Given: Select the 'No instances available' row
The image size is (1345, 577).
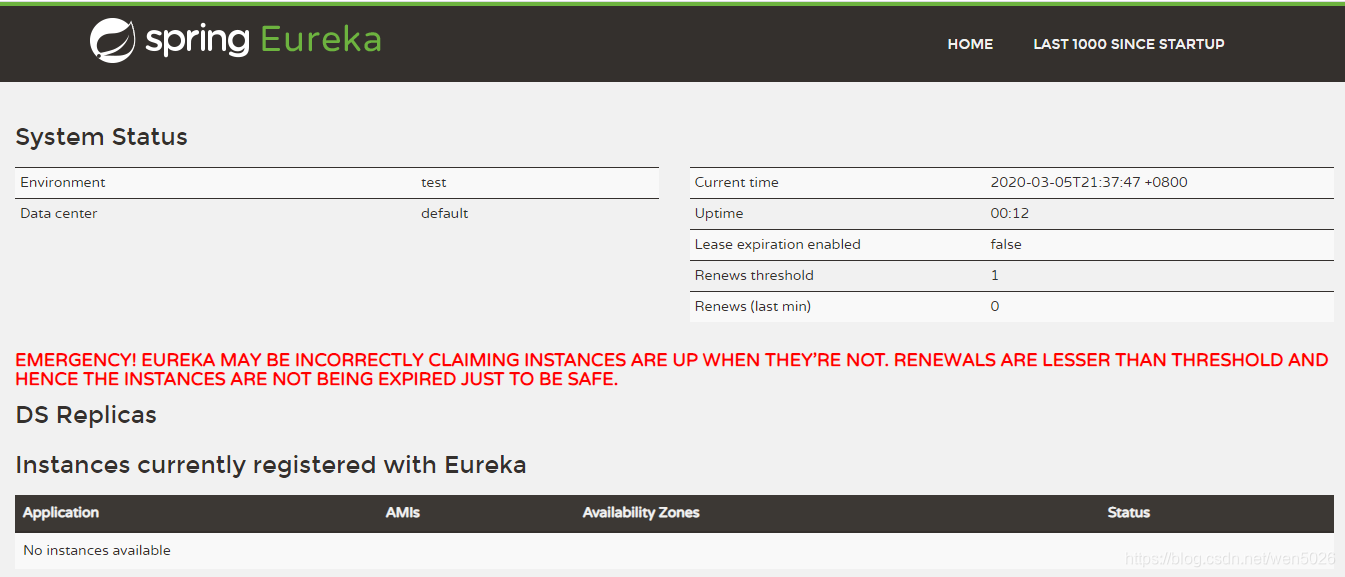Looking at the screenshot, I should tap(674, 550).
